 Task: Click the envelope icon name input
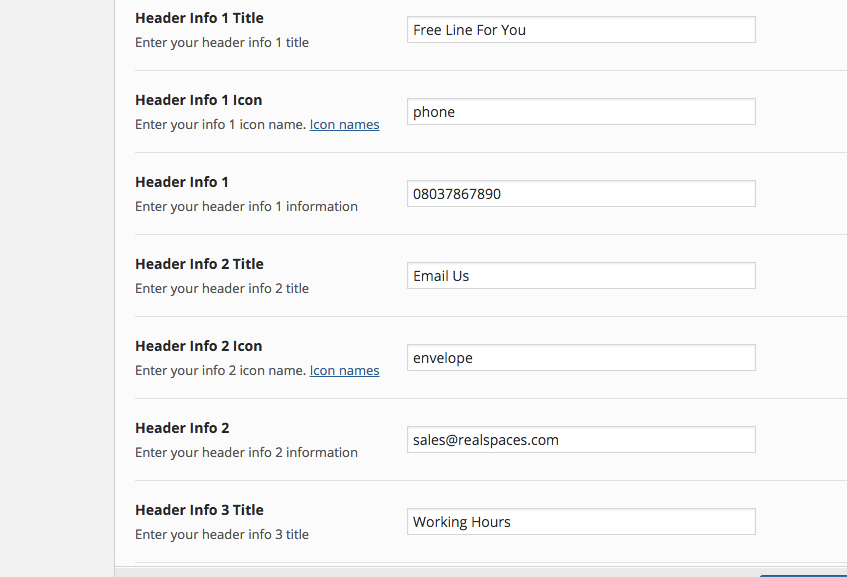tap(581, 358)
